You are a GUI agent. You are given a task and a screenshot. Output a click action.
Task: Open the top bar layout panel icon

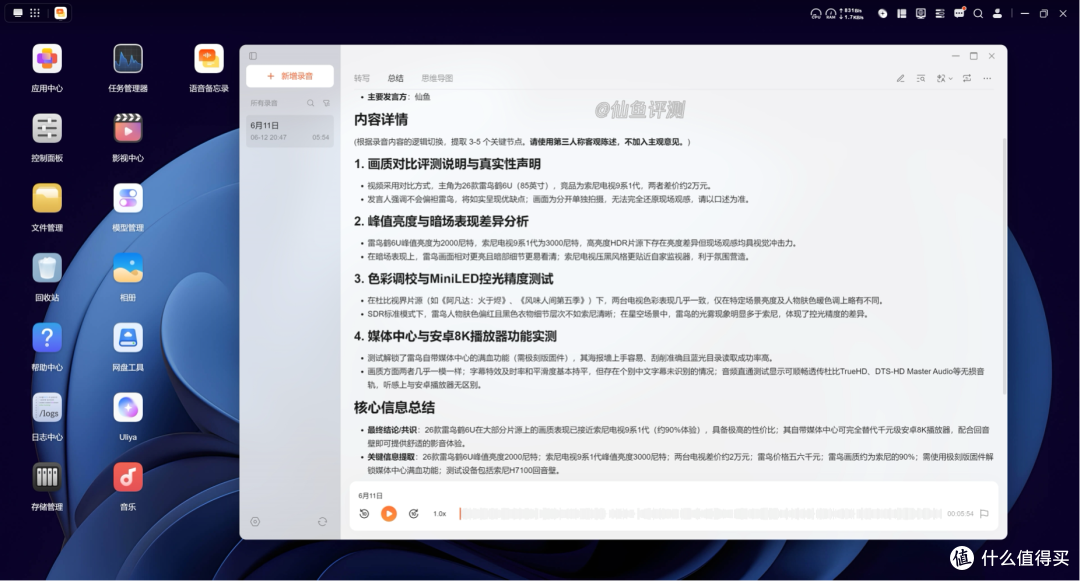(902, 13)
